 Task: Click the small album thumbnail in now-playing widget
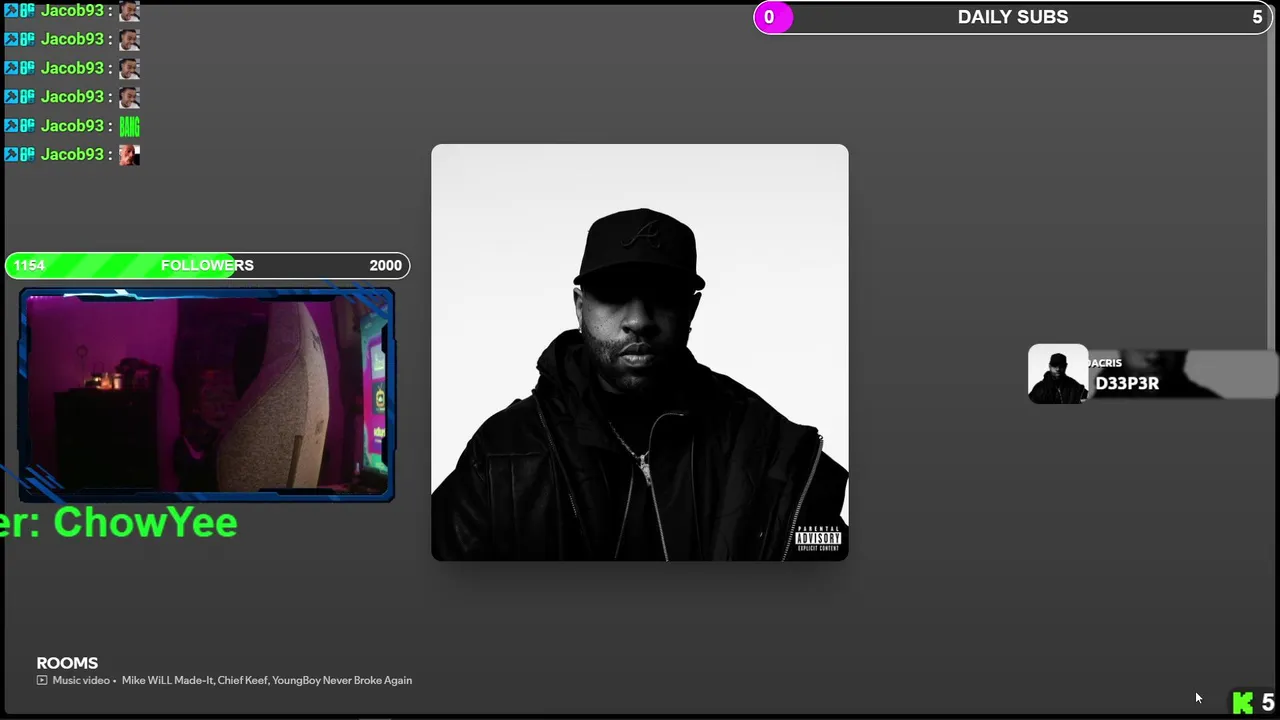1058,374
